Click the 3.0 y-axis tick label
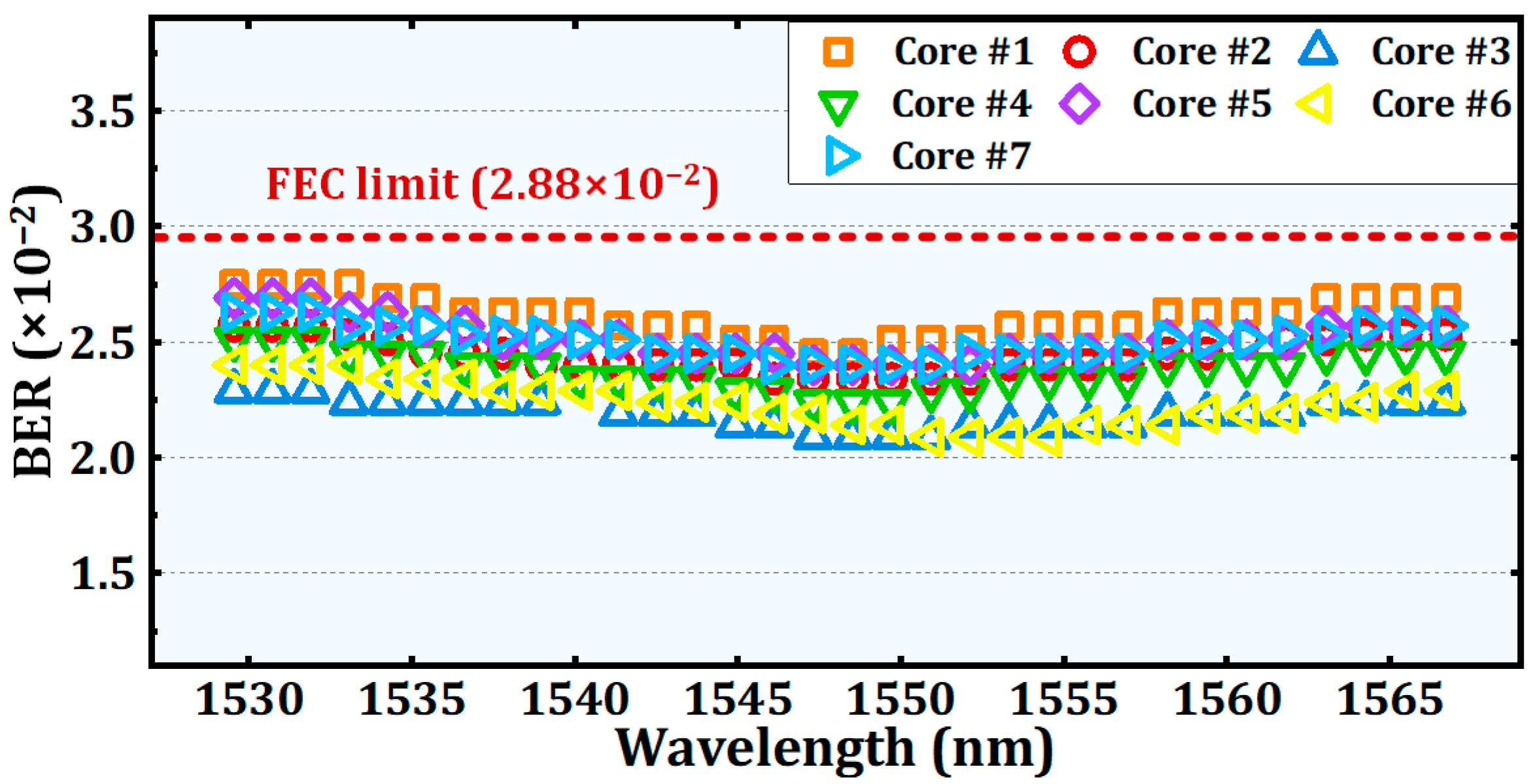The width and height of the screenshot is (1533, 784). (x=102, y=228)
